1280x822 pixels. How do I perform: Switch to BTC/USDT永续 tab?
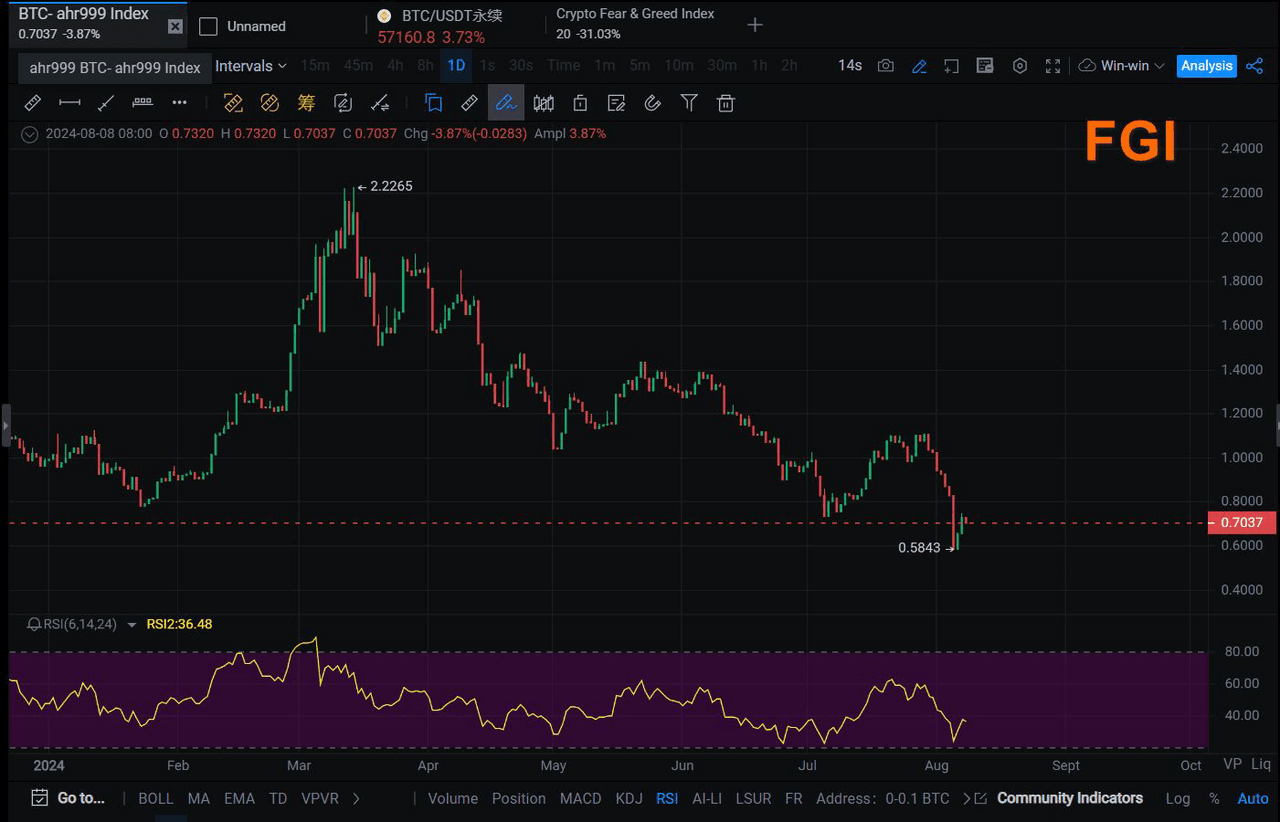(440, 26)
